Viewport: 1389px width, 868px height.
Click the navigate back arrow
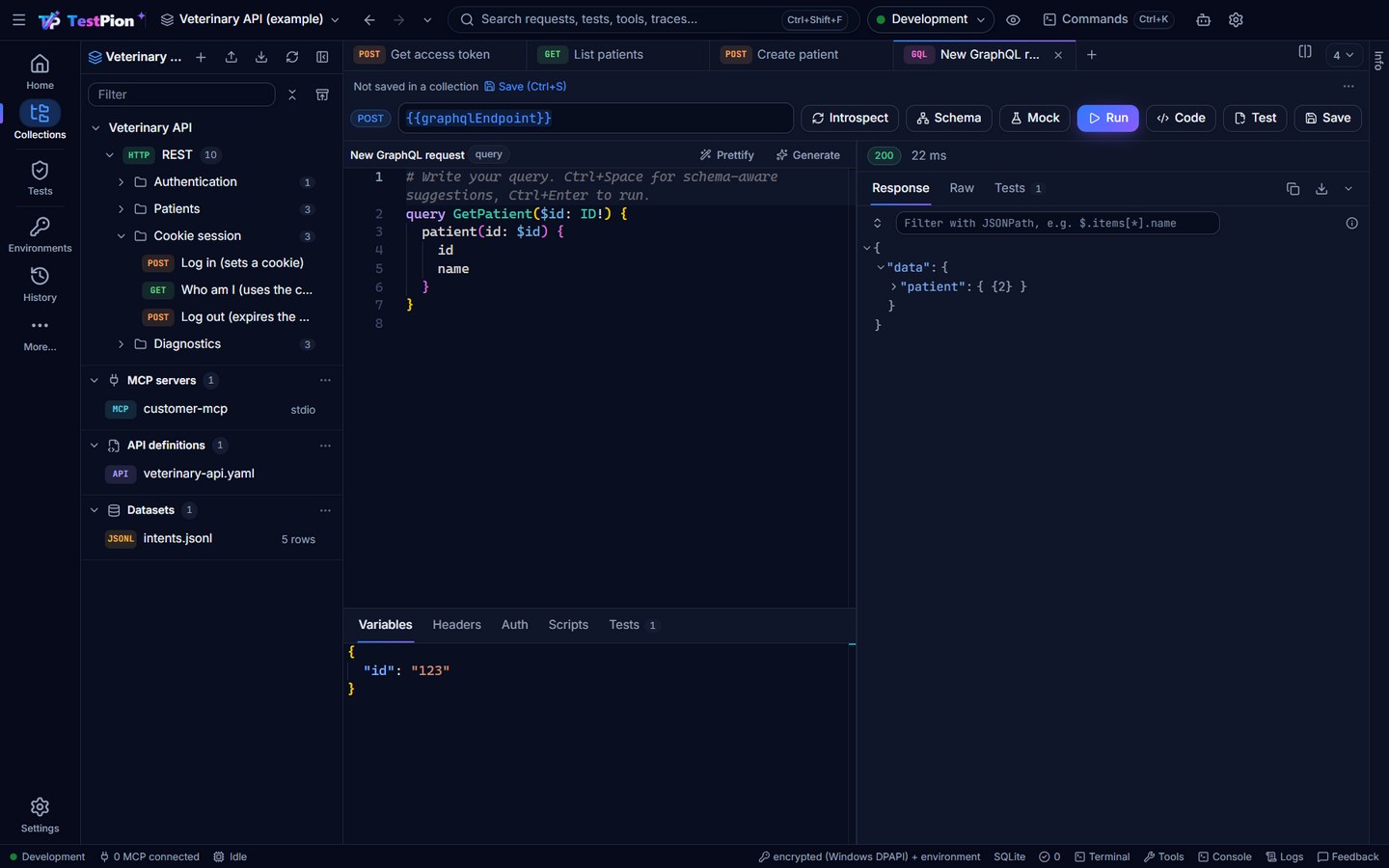tap(369, 19)
